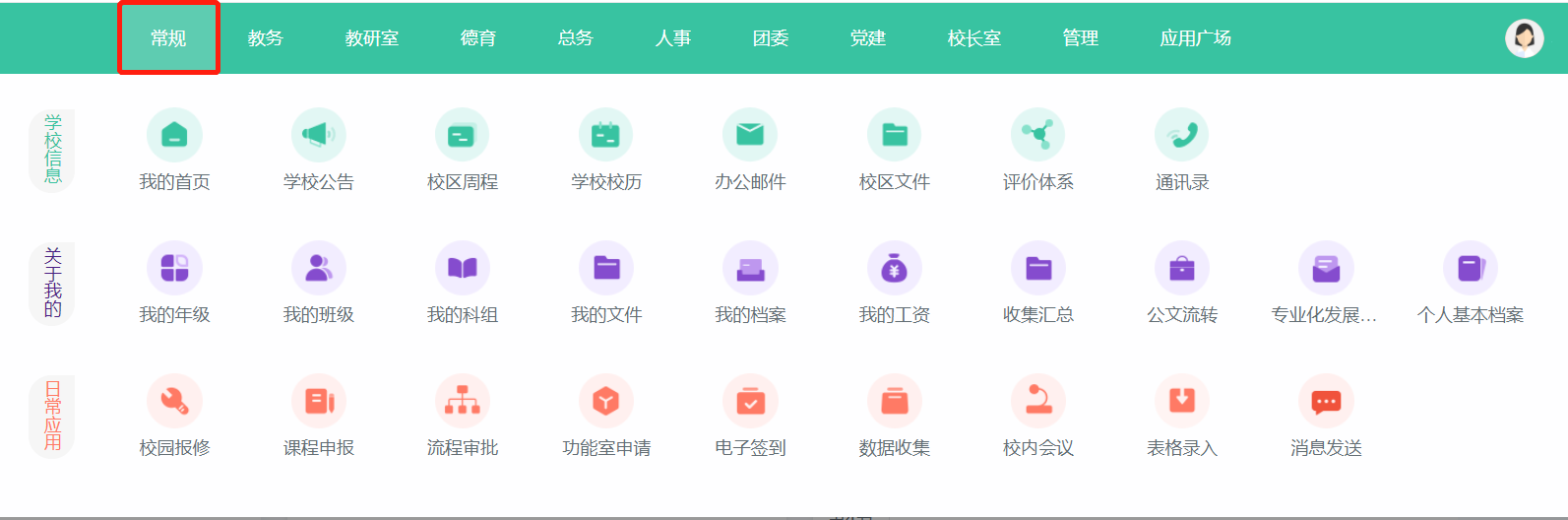Open 我的班级 class icon
This screenshot has height=520, width=1568.
pos(318,268)
